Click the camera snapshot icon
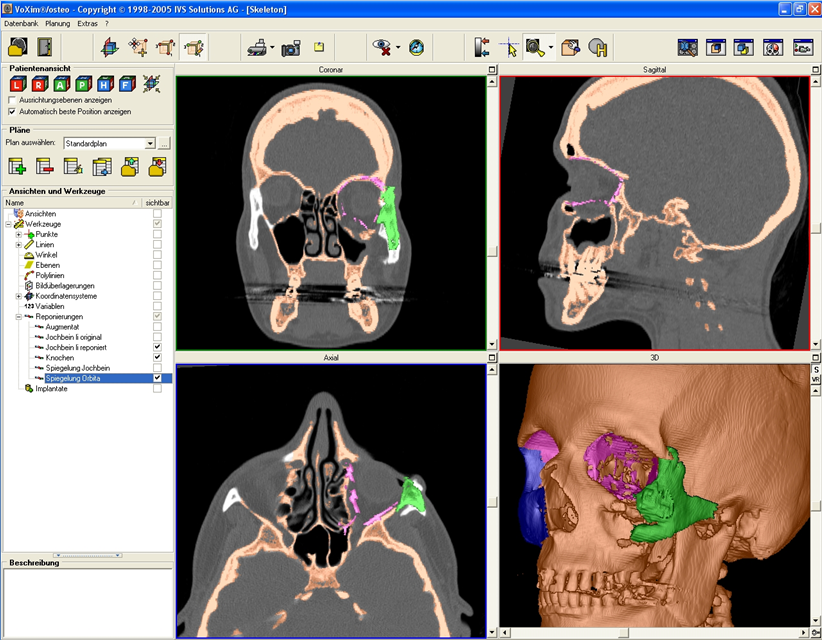This screenshot has height=640, width=822. (x=290, y=47)
